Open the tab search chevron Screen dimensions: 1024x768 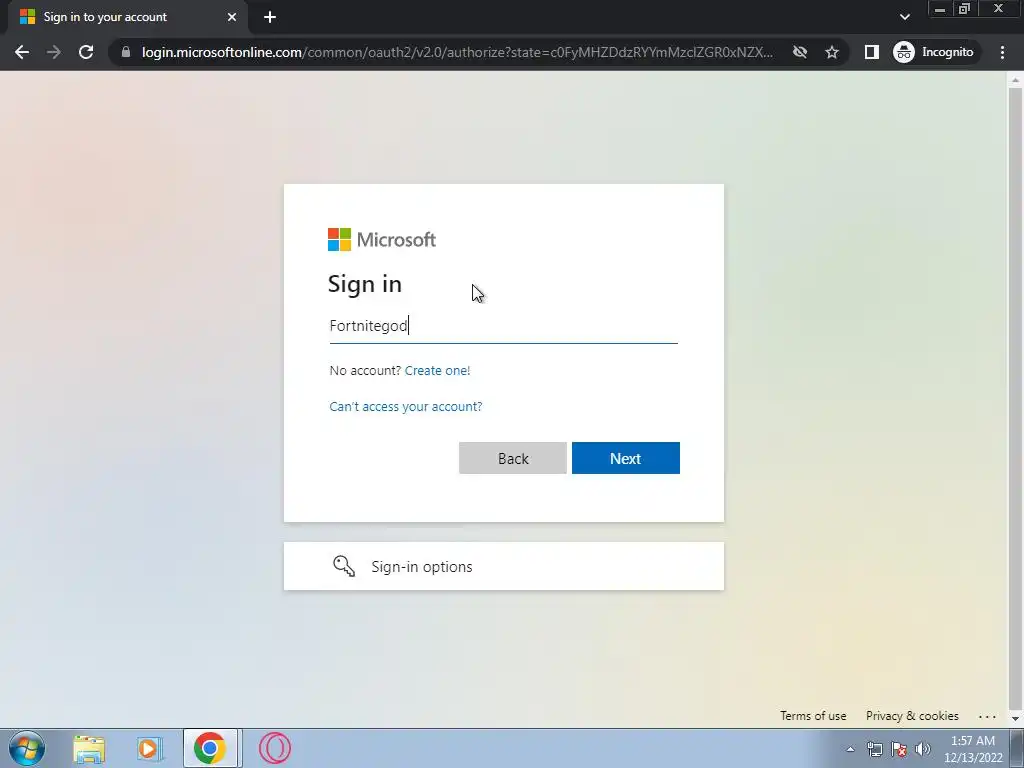click(904, 17)
